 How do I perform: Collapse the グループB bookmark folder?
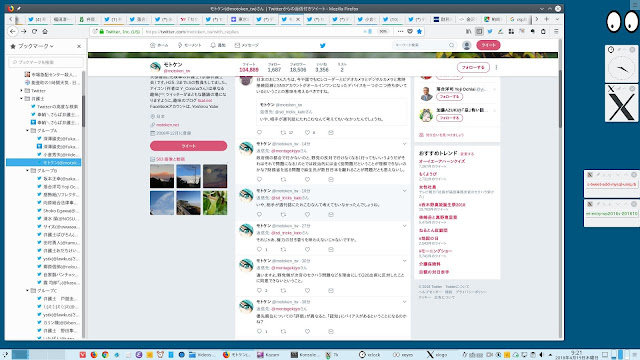coord(27,171)
